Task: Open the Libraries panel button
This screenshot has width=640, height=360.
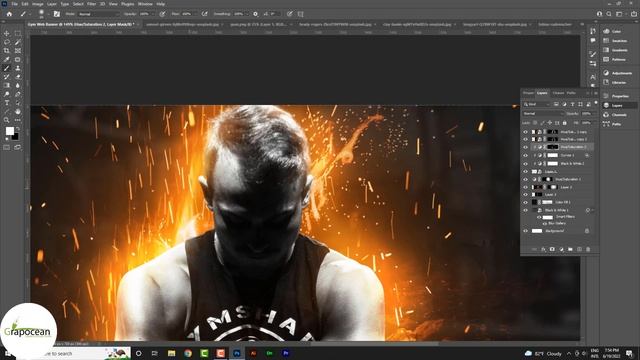Action: tap(619, 82)
